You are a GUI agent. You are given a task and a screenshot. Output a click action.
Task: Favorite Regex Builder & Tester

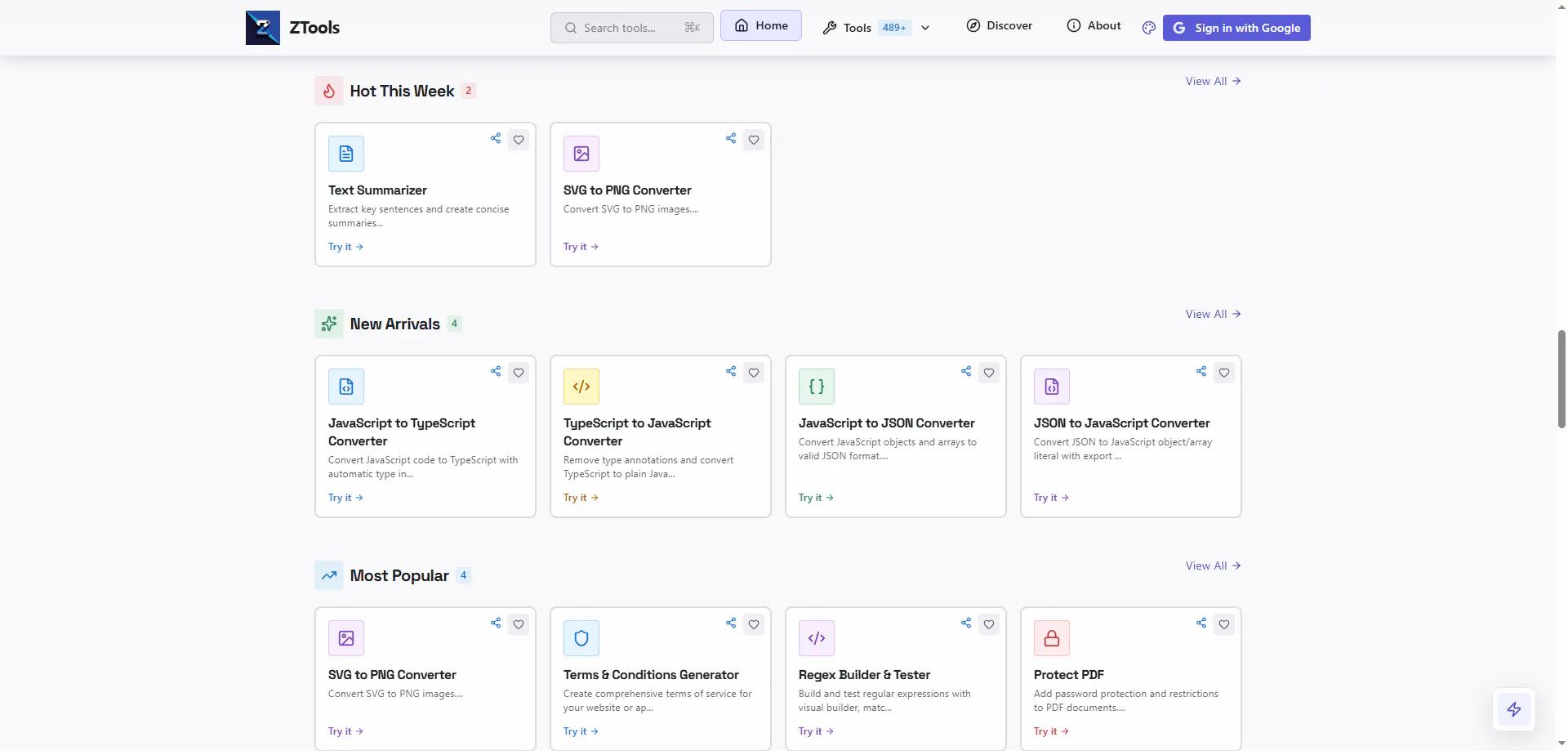pyautogui.click(x=989, y=625)
